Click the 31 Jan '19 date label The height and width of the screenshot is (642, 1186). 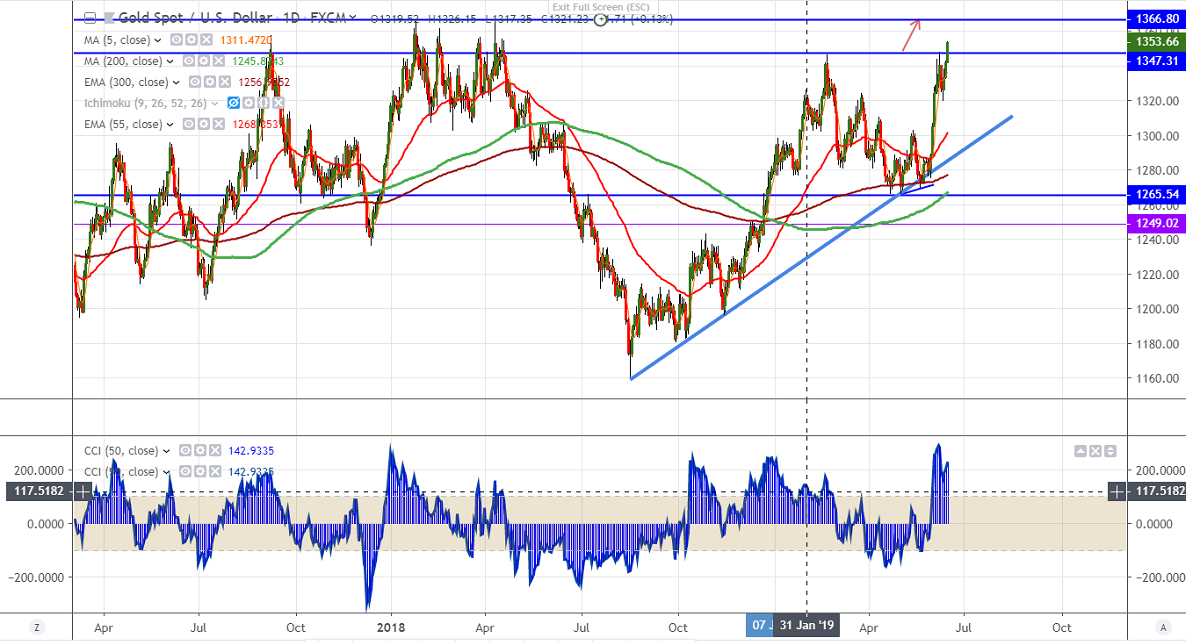coord(806,625)
